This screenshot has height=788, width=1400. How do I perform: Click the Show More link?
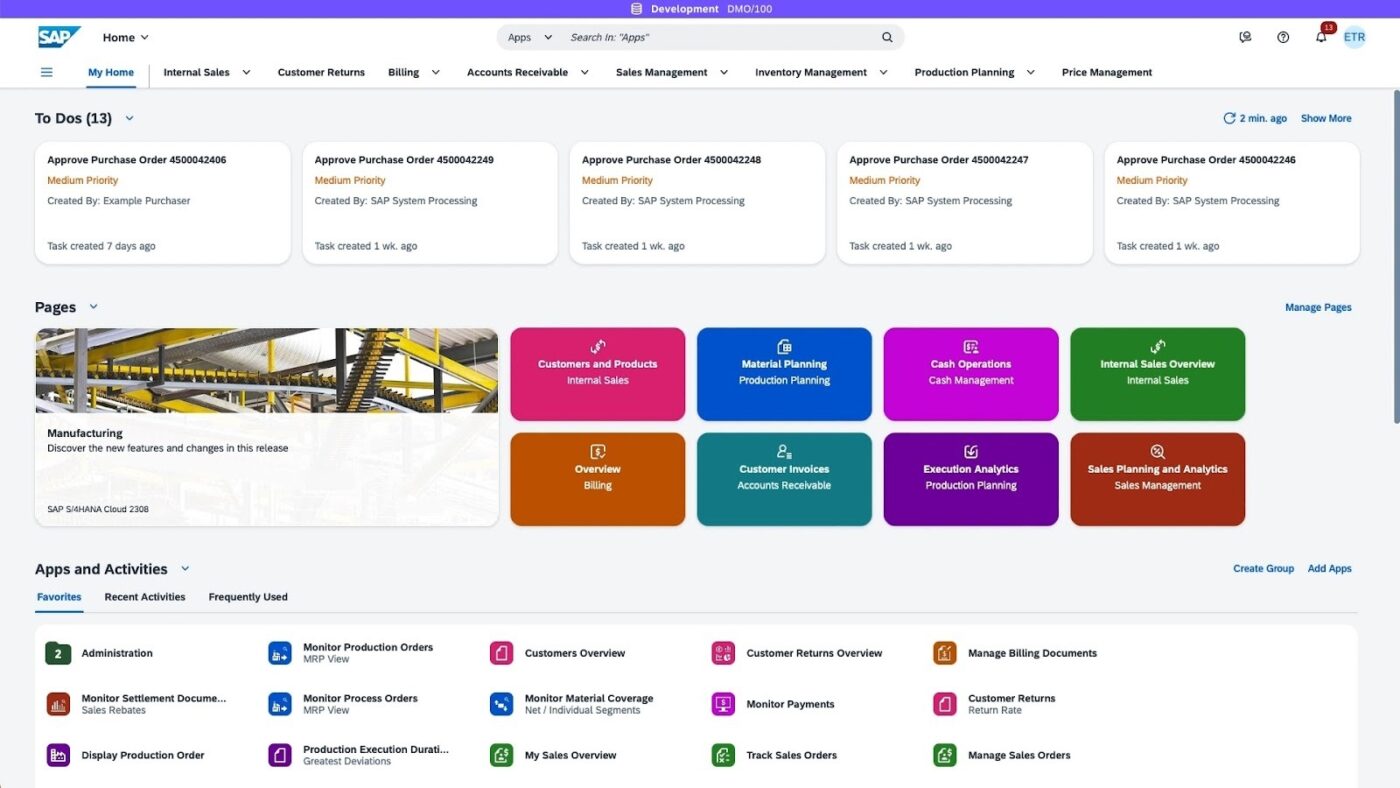1325,118
